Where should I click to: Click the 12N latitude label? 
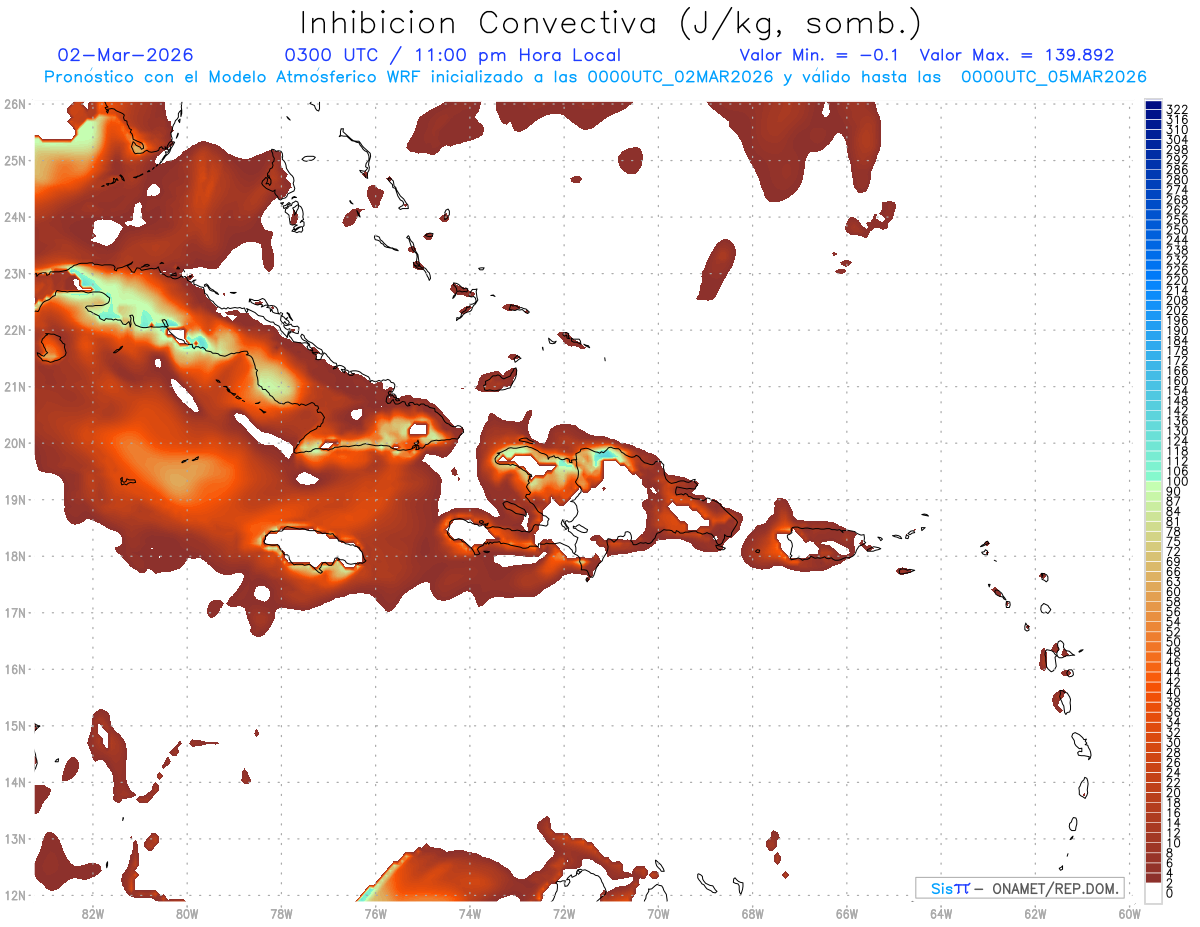pos(15,895)
